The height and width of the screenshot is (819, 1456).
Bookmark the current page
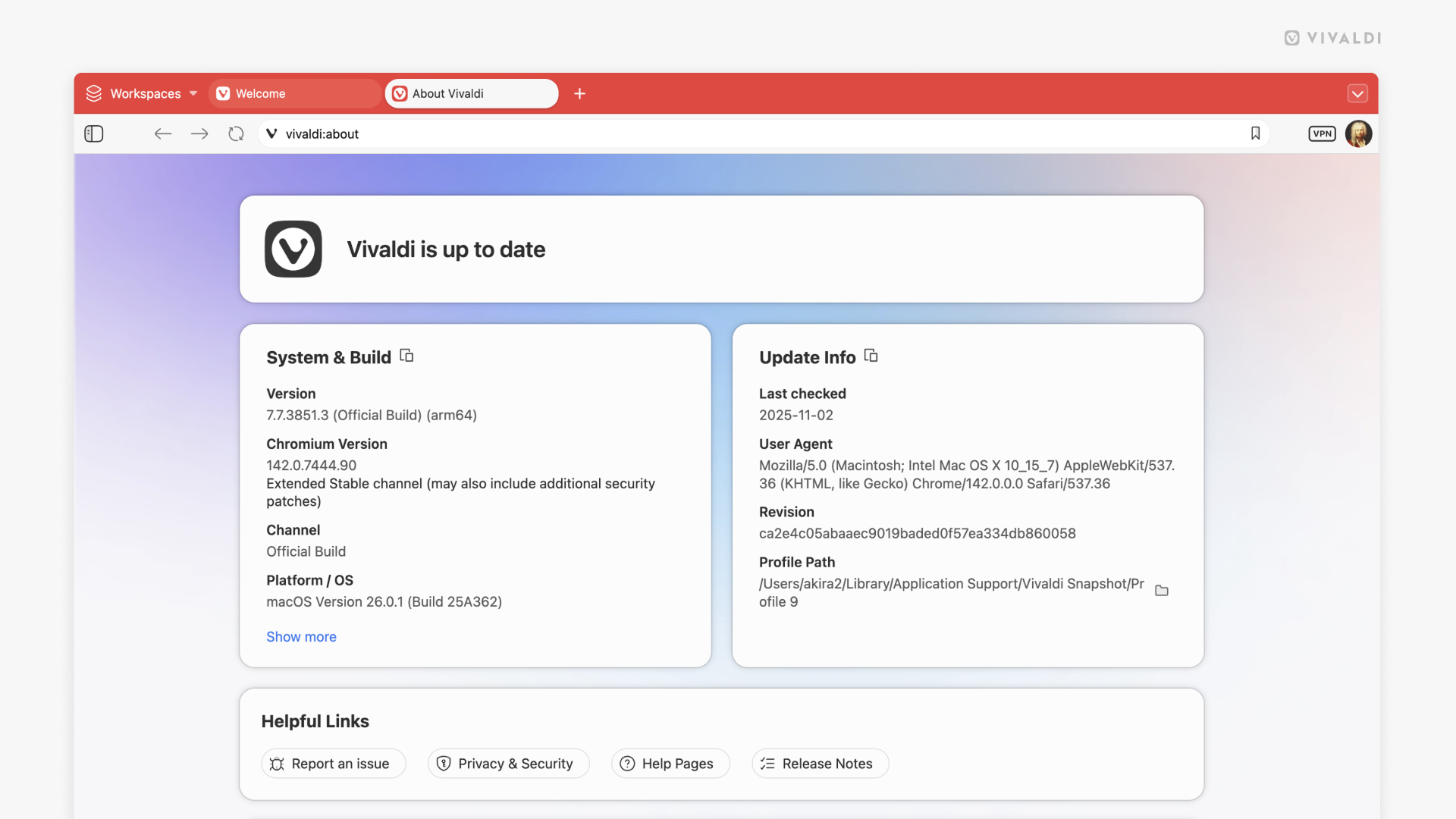click(x=1255, y=133)
